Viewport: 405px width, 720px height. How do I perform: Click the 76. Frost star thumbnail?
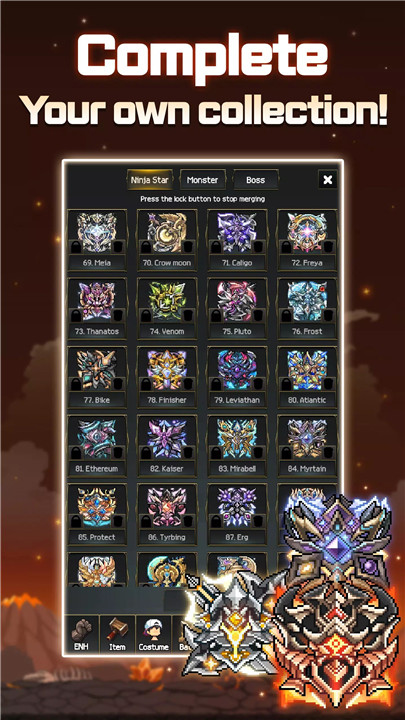pos(307,301)
